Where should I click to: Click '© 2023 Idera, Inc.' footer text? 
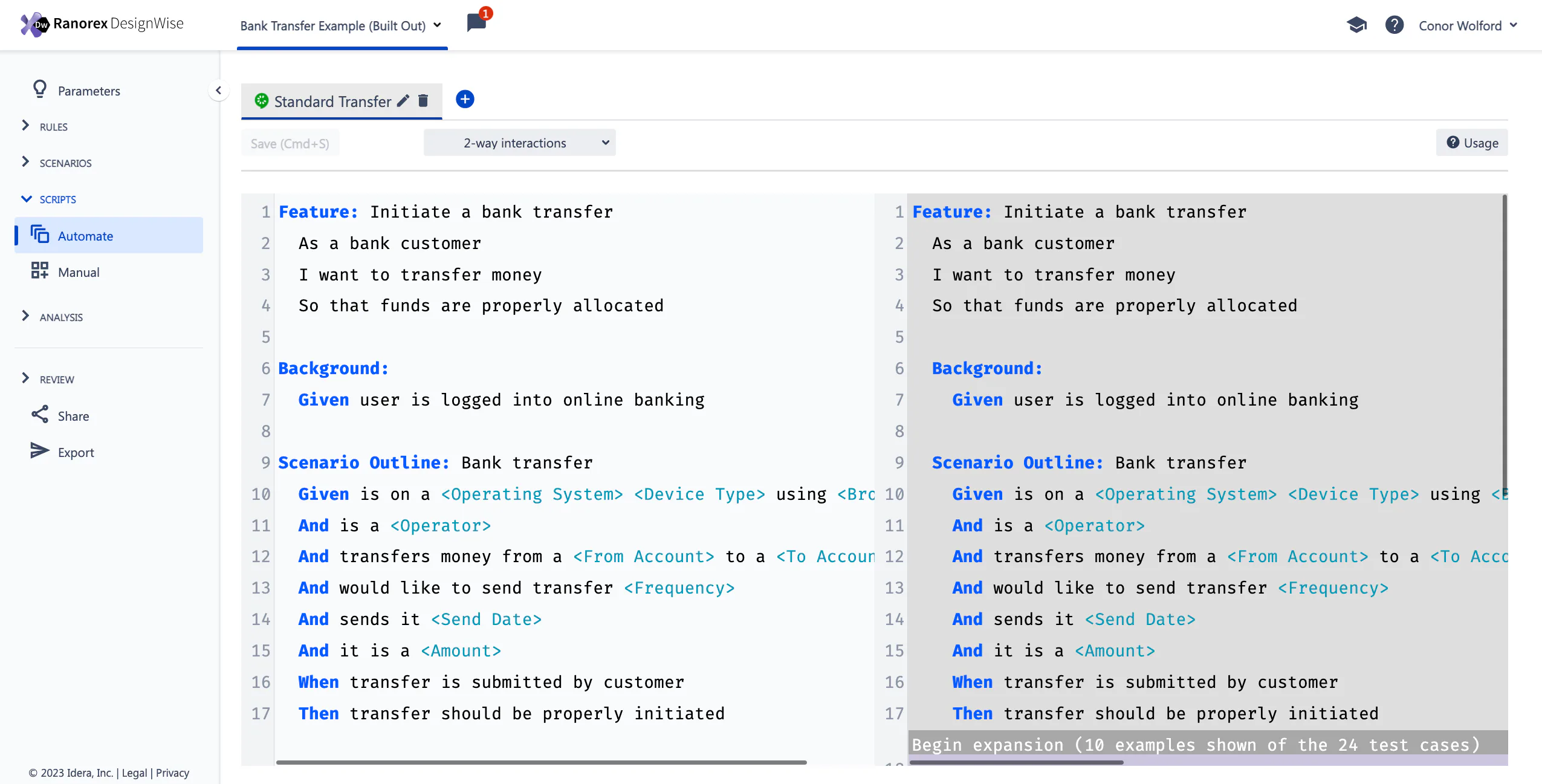click(x=71, y=773)
